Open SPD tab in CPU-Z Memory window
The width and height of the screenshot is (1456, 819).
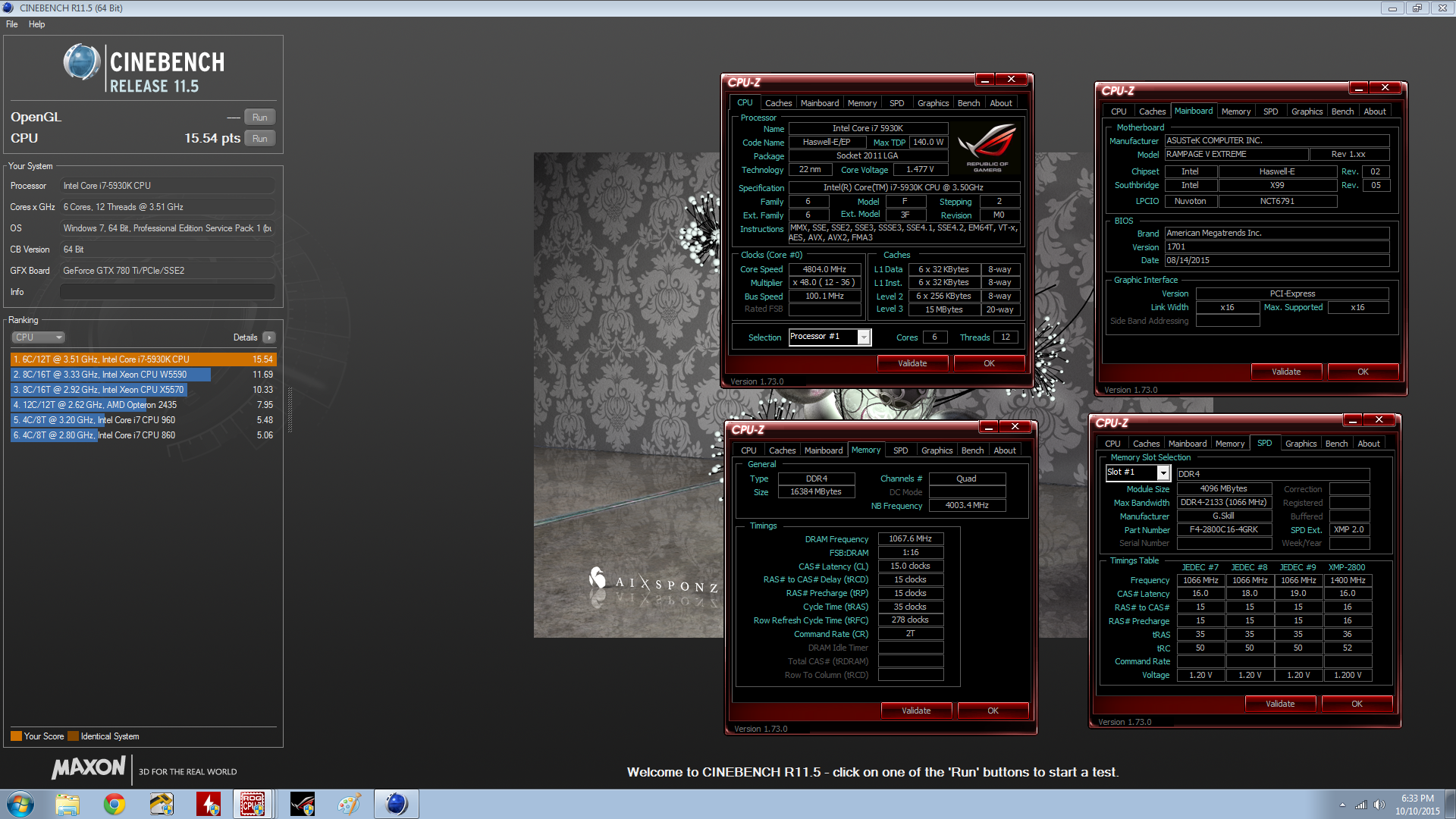click(x=900, y=450)
